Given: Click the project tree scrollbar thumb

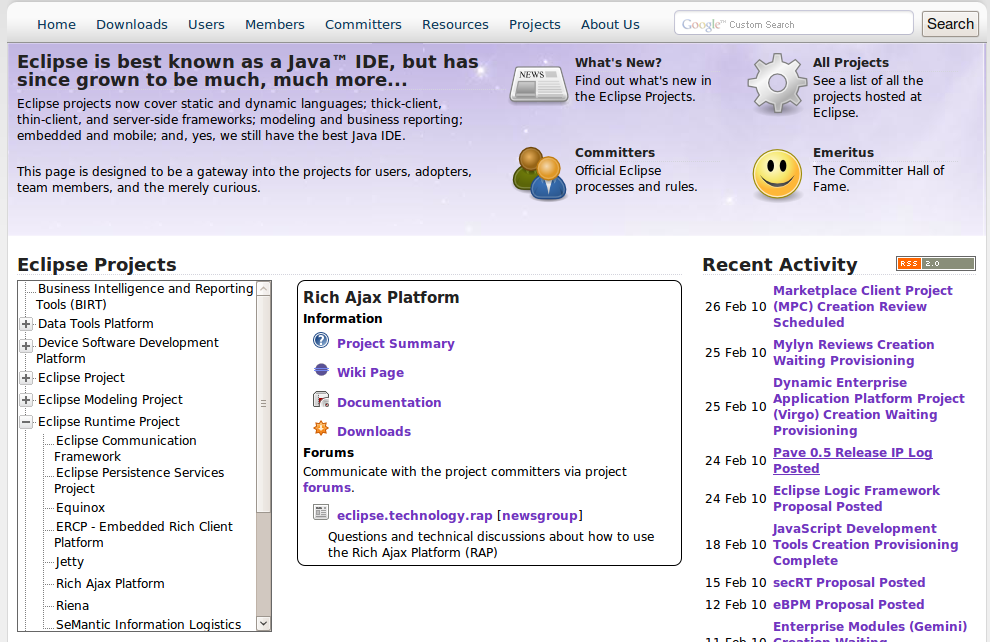Looking at the screenshot, I should click(264, 403).
